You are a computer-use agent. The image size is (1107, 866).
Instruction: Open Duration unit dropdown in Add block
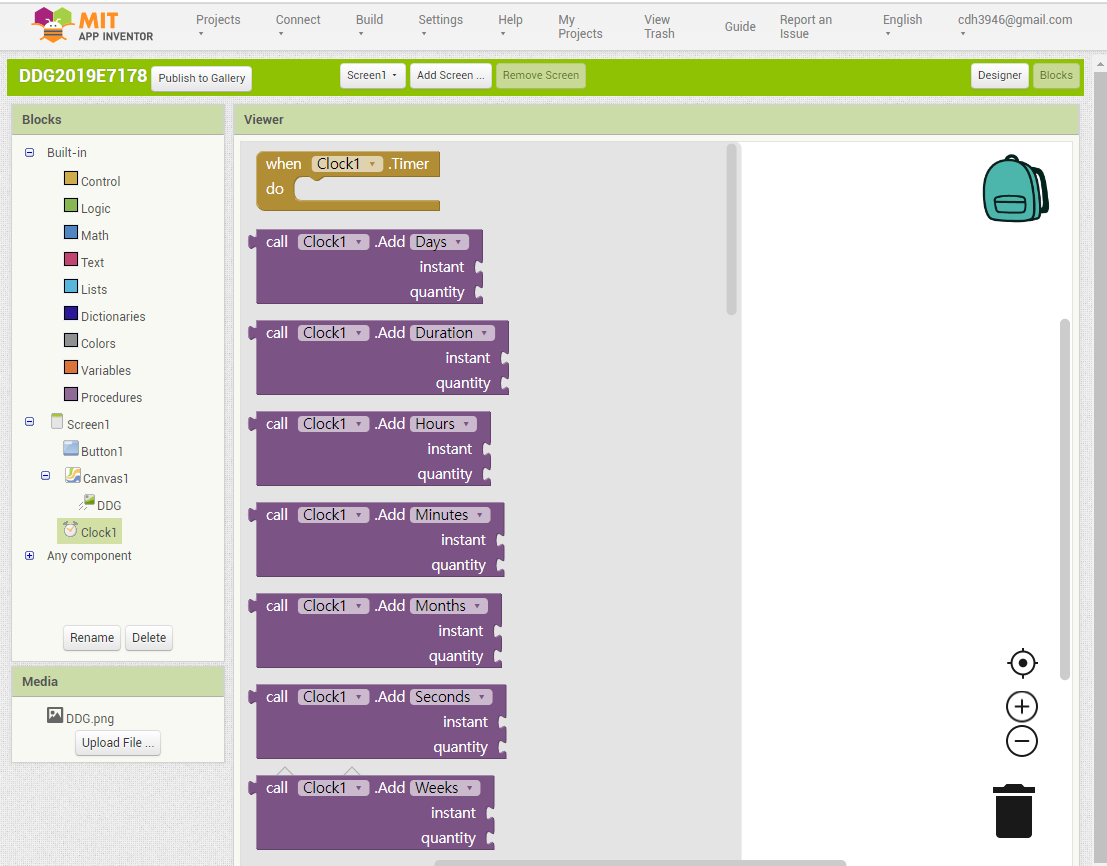pos(452,333)
